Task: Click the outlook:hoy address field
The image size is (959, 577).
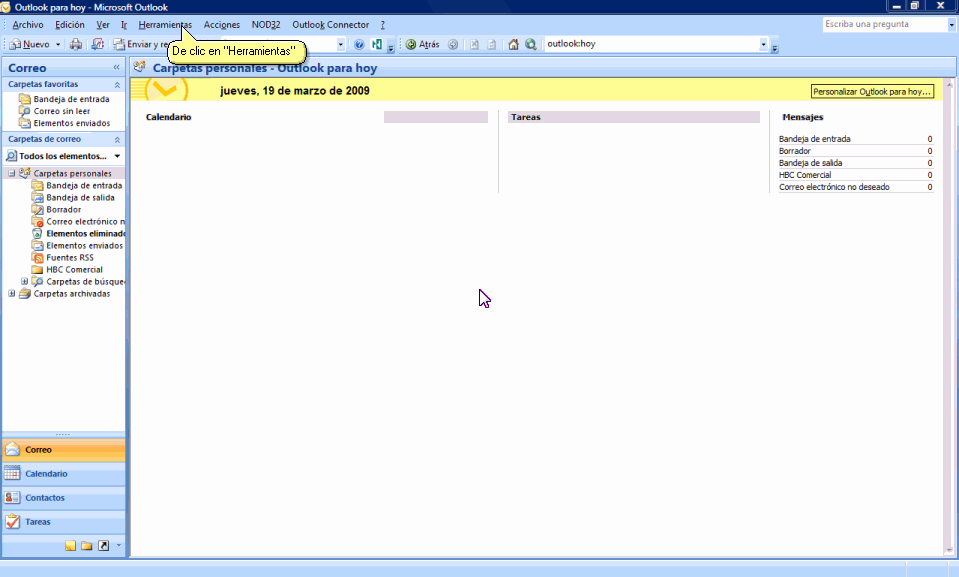Action: click(651, 44)
